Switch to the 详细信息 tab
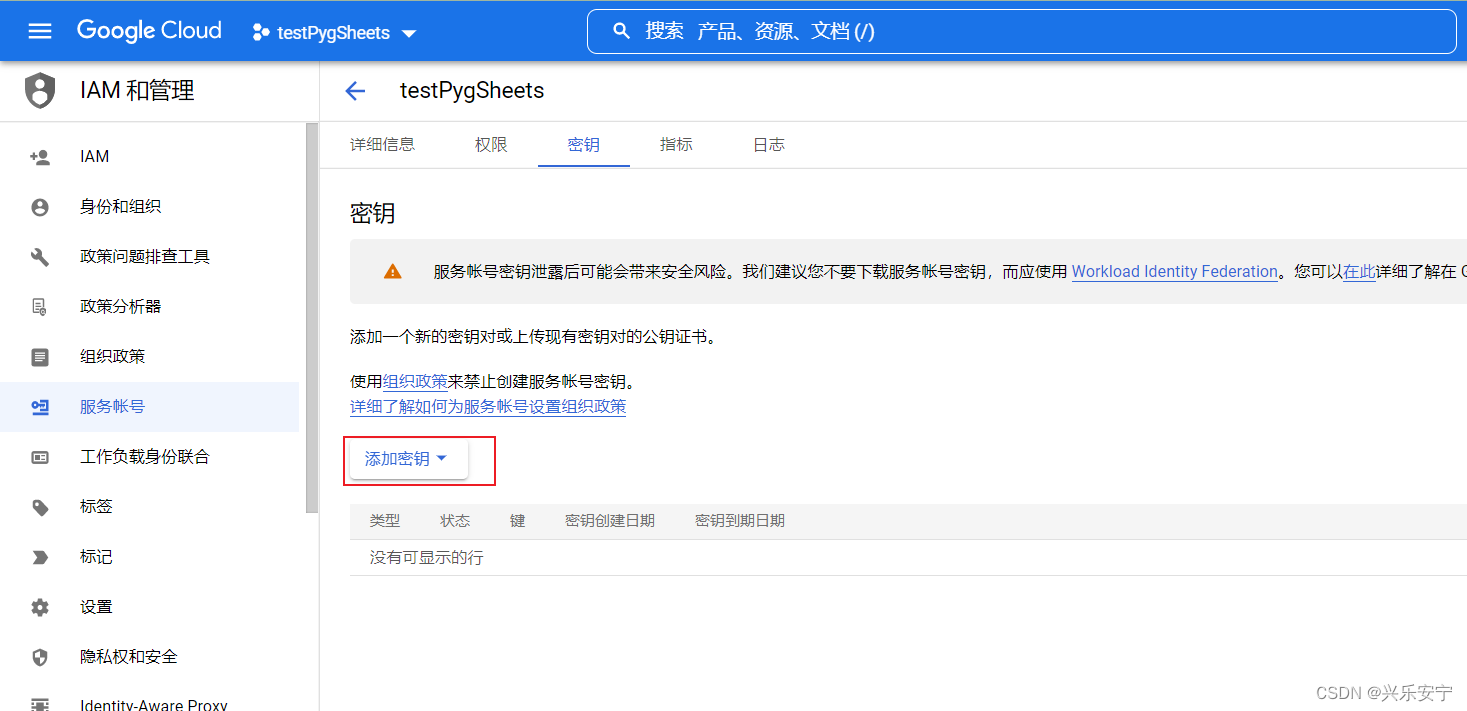 [x=382, y=145]
